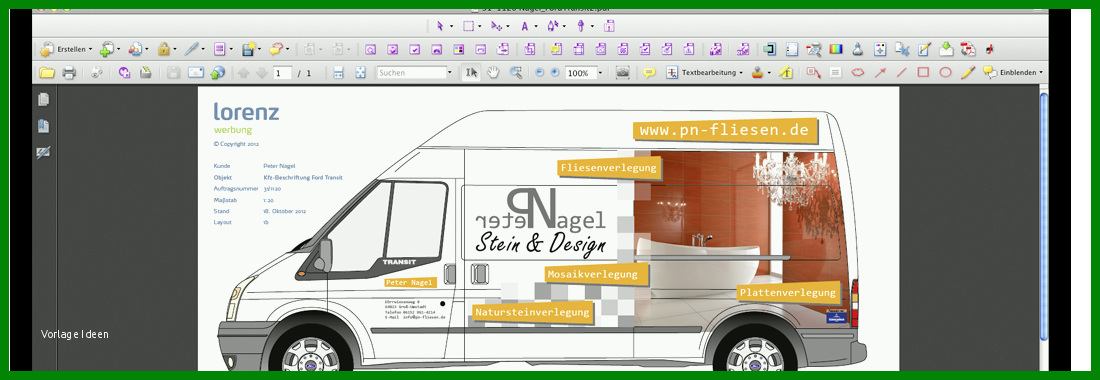Click the Suchen search field
1100x380 pixels.
click(415, 73)
